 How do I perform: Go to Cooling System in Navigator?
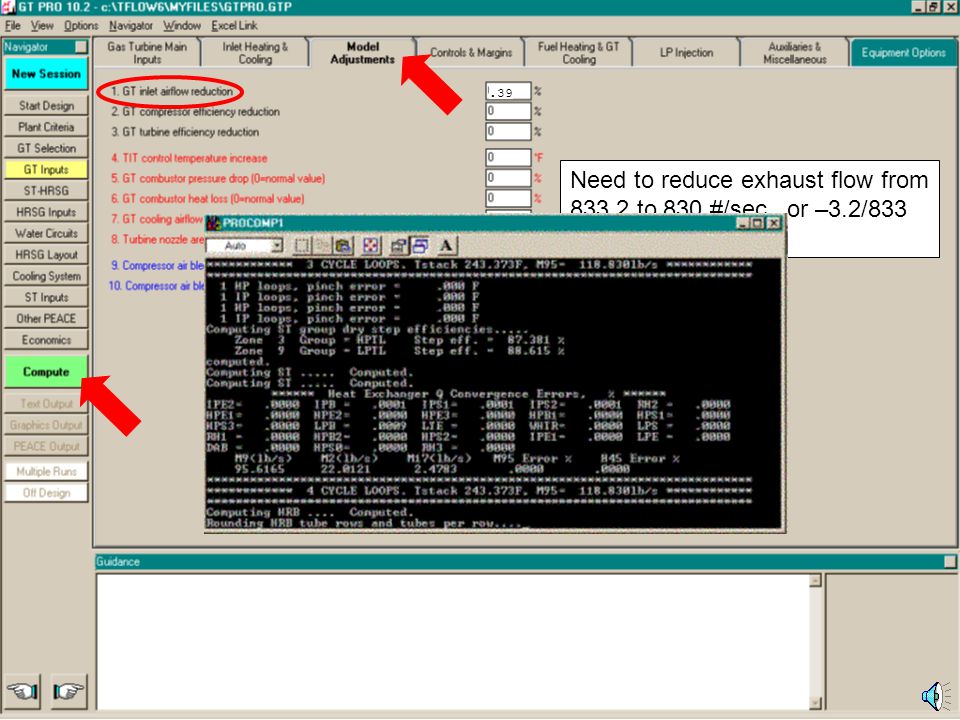pos(46,276)
